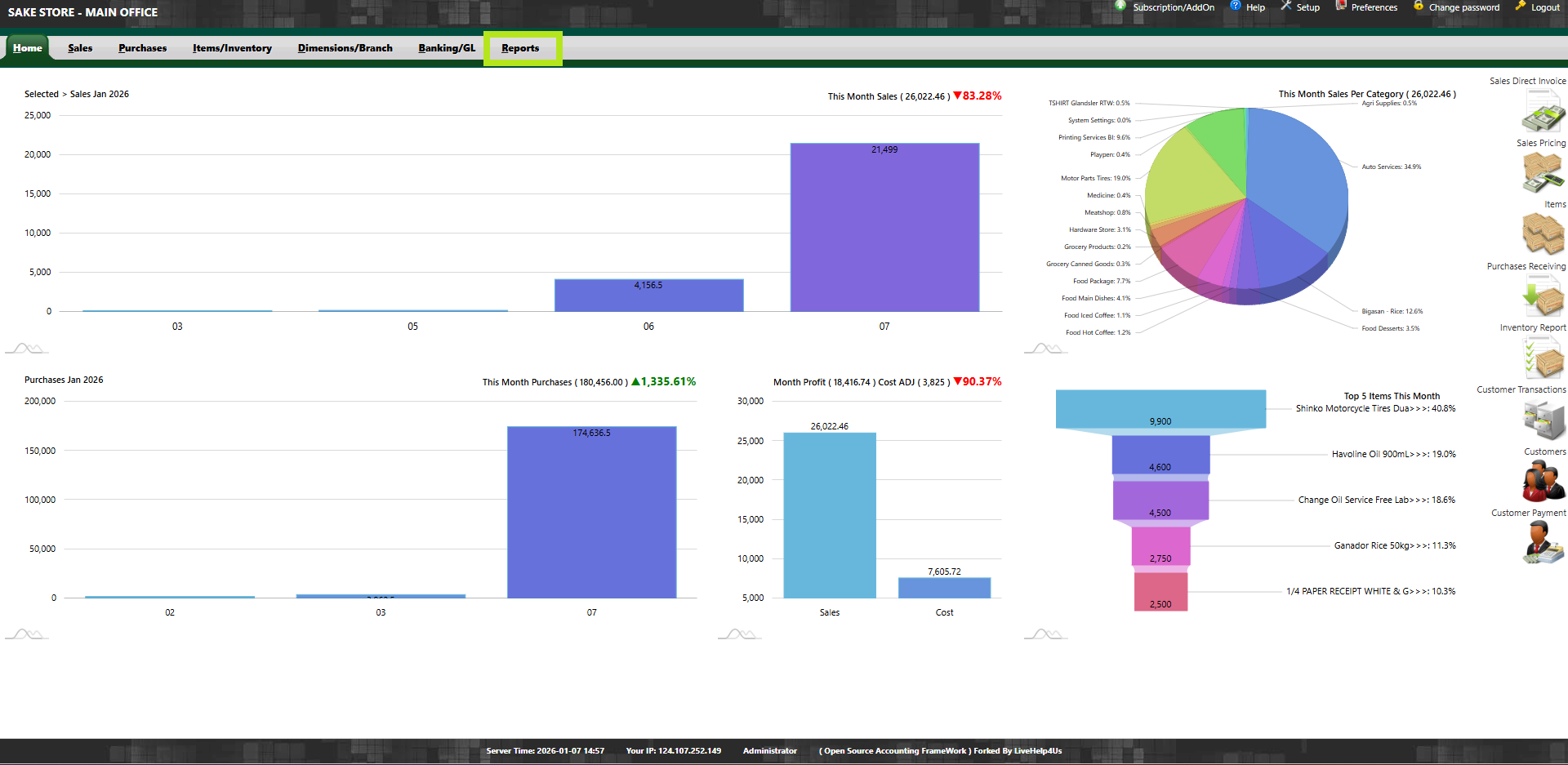The width and height of the screenshot is (1568, 765).
Task: Click the 21,499 sales bar for day 07
Action: tap(884, 227)
